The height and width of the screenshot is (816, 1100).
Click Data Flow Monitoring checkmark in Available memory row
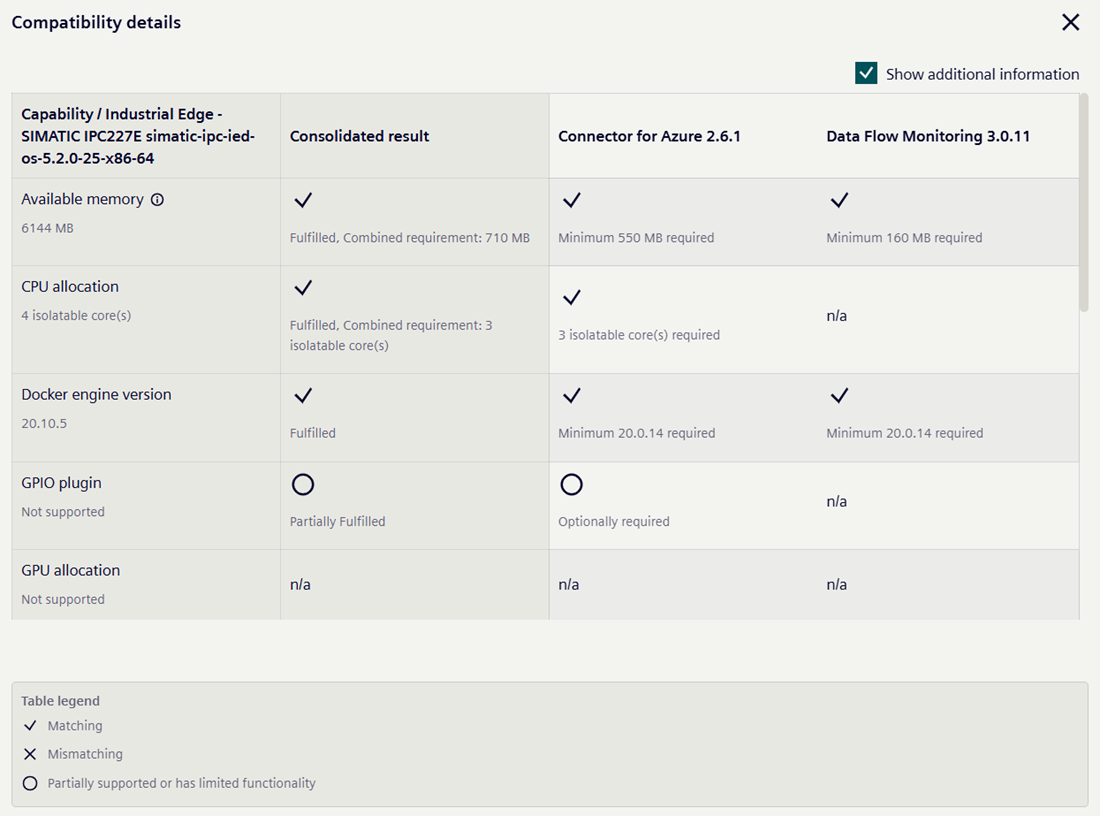(x=839, y=201)
